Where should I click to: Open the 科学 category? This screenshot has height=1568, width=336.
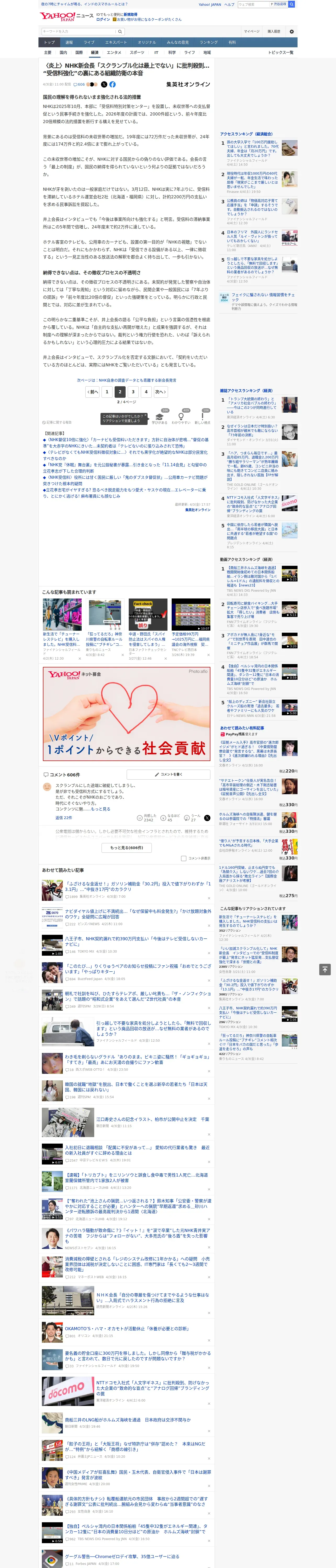pos(172,52)
